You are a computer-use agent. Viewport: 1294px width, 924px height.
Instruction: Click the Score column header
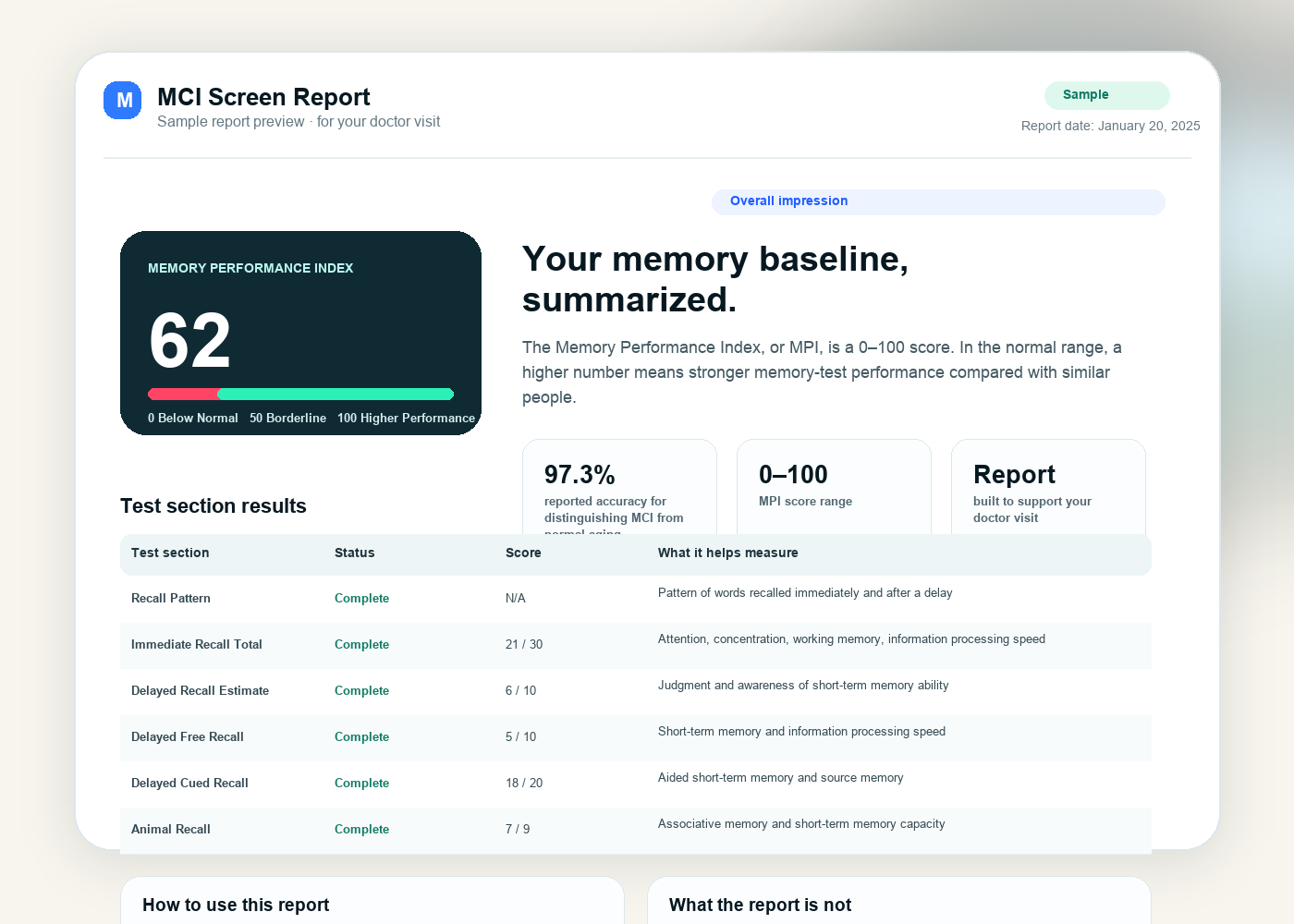point(523,553)
